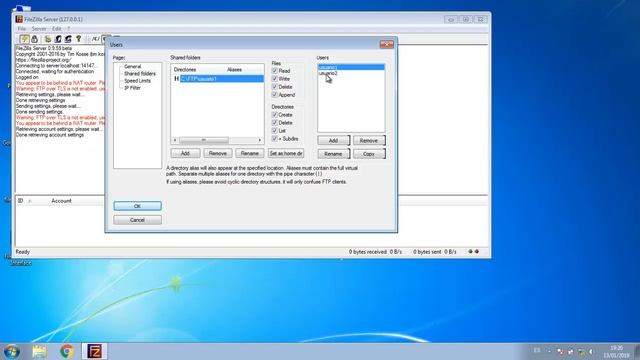Click the /C/ path display toolbar icon
Image resolution: width=640 pixels, height=360 pixels.
click(x=96, y=39)
